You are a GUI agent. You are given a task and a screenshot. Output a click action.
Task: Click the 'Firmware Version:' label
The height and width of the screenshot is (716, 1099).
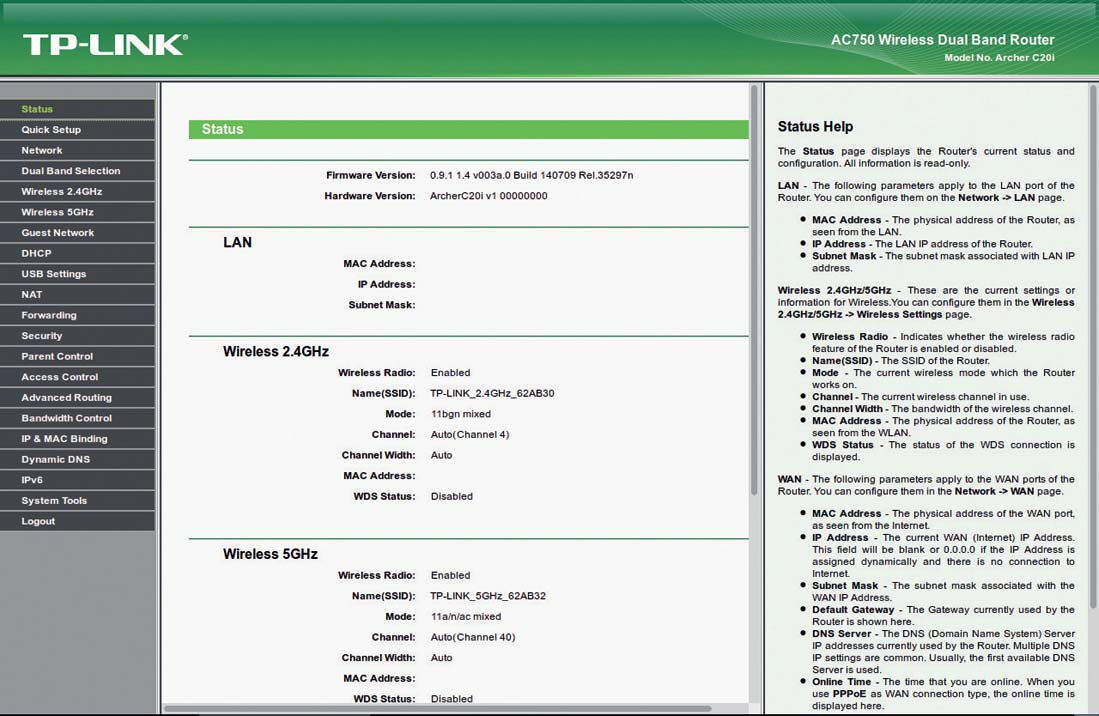click(x=371, y=175)
